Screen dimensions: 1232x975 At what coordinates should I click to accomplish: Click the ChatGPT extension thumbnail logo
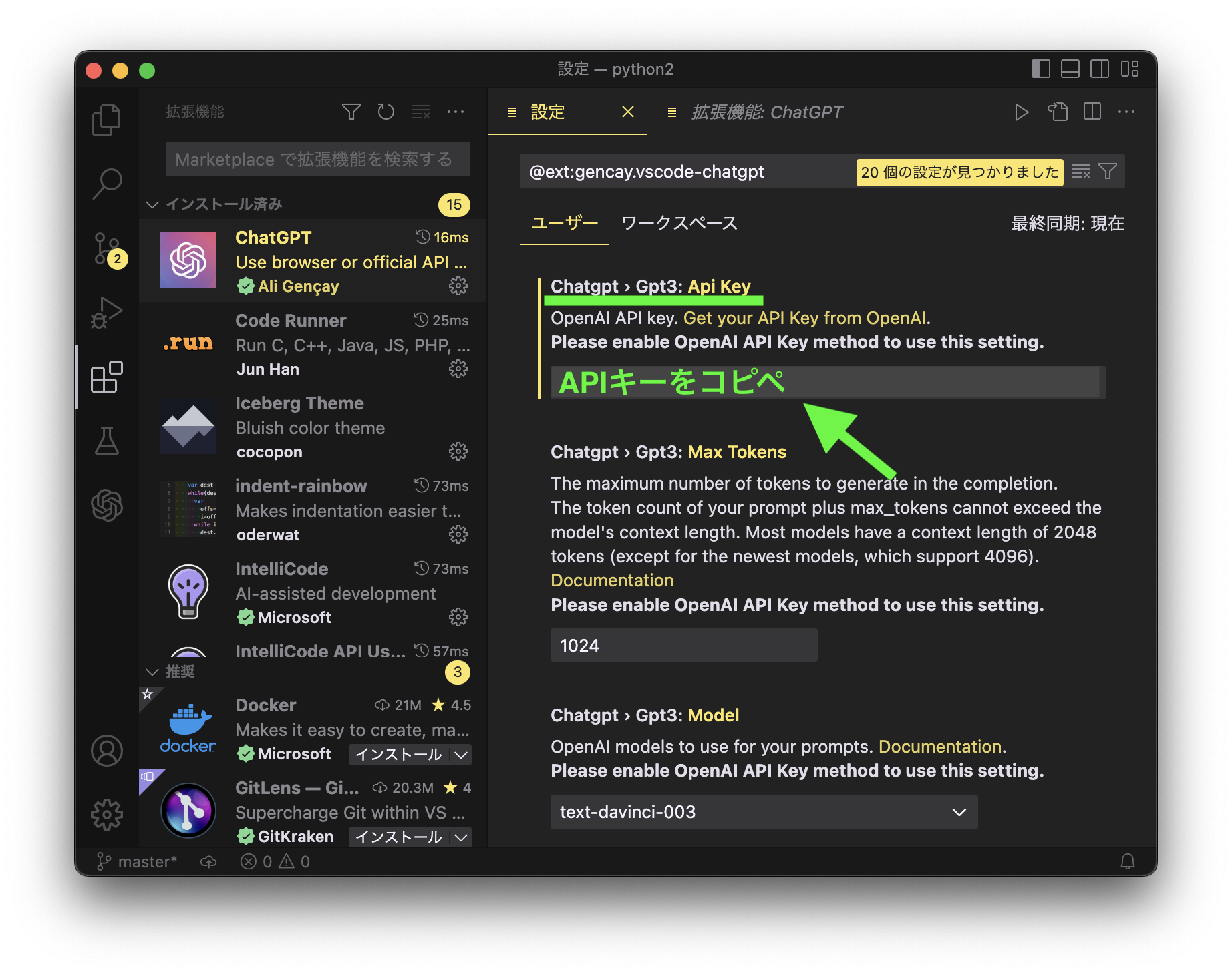tap(188, 260)
